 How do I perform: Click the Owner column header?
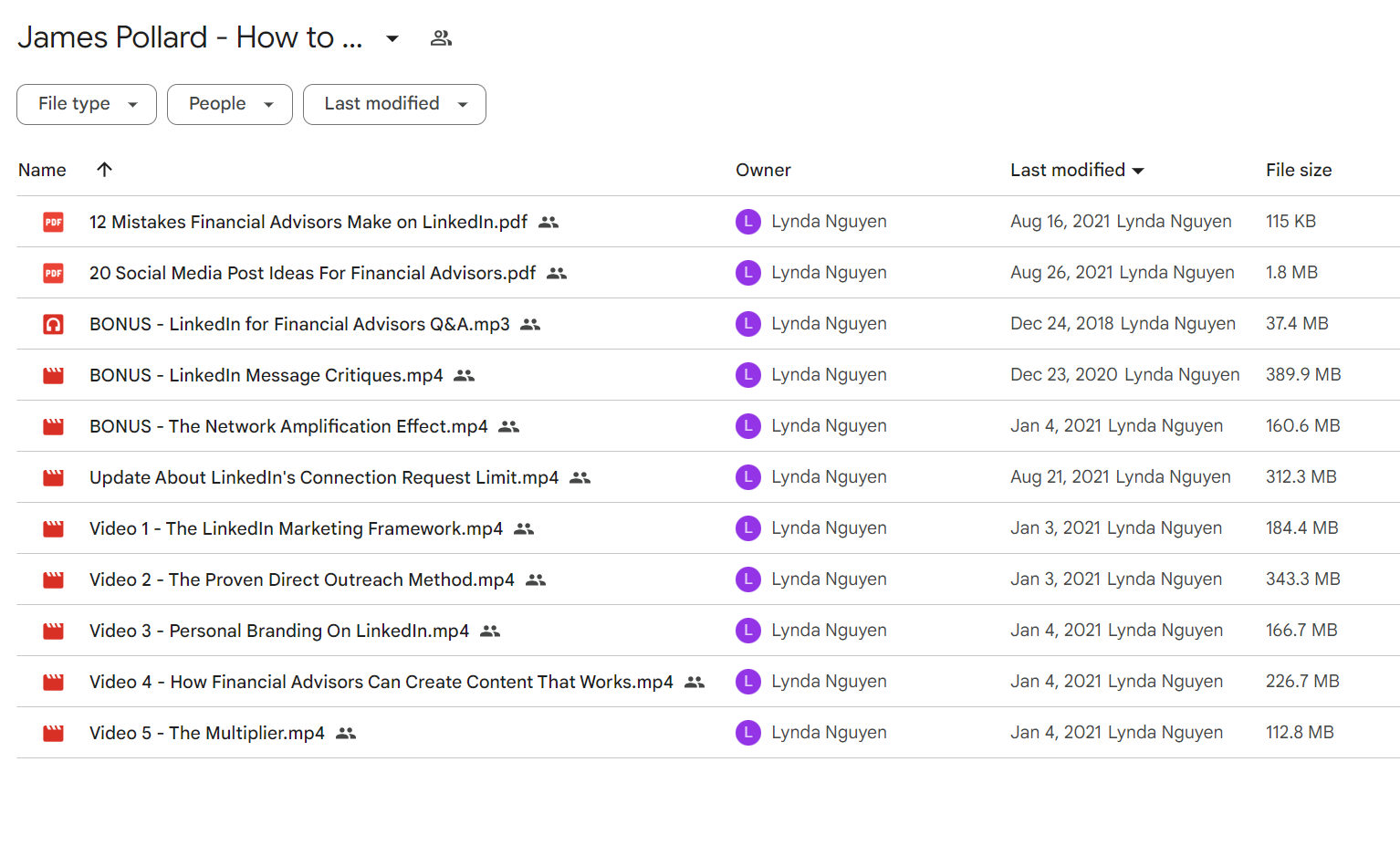coord(763,170)
